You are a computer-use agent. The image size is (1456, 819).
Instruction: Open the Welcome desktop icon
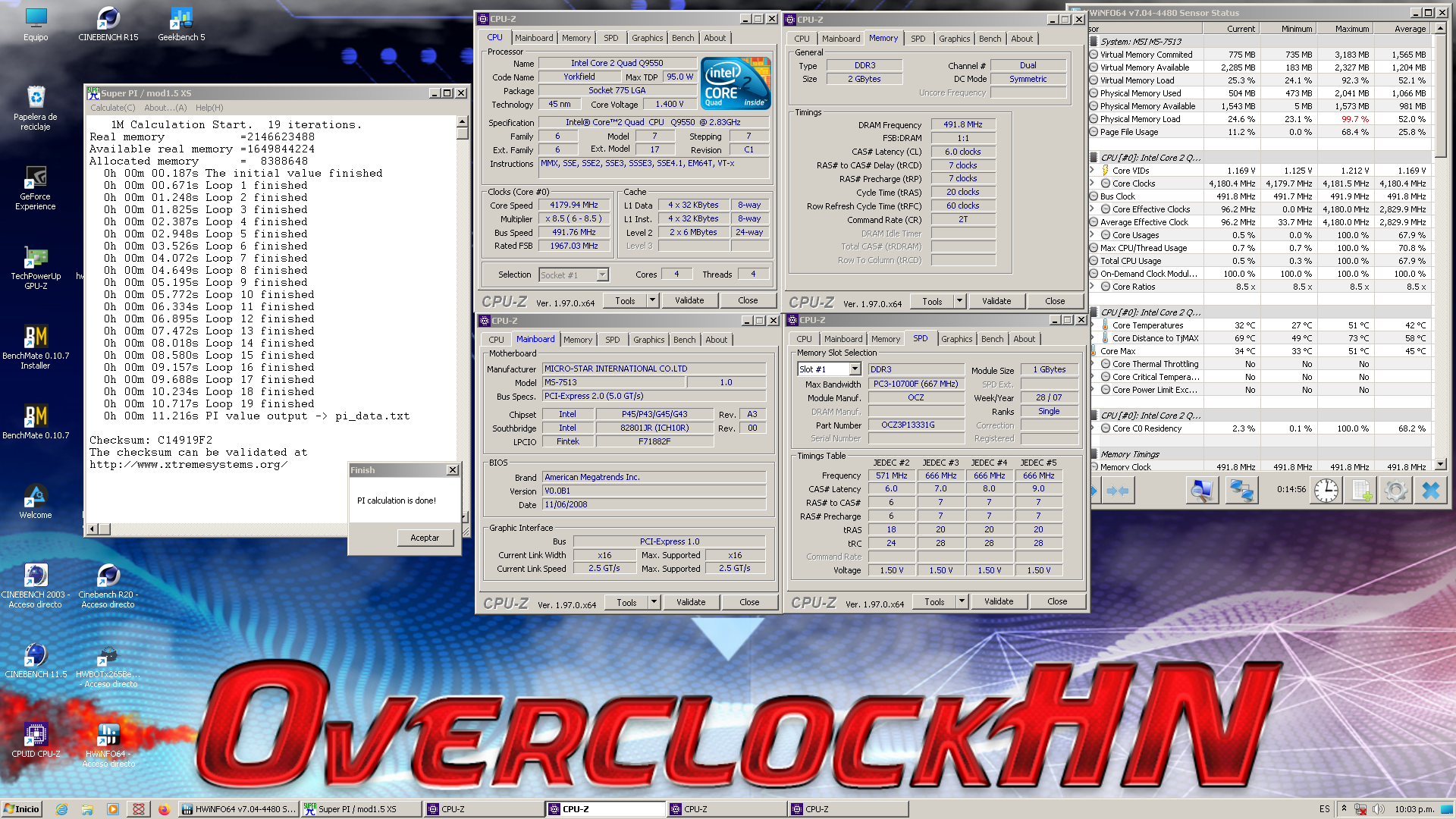click(x=36, y=501)
